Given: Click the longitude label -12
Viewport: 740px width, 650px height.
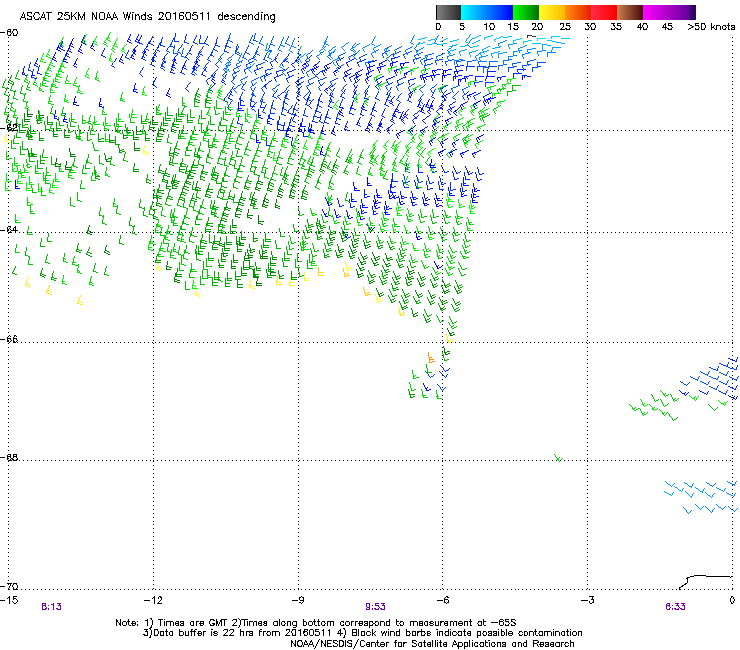Looking at the screenshot, I should (153, 600).
